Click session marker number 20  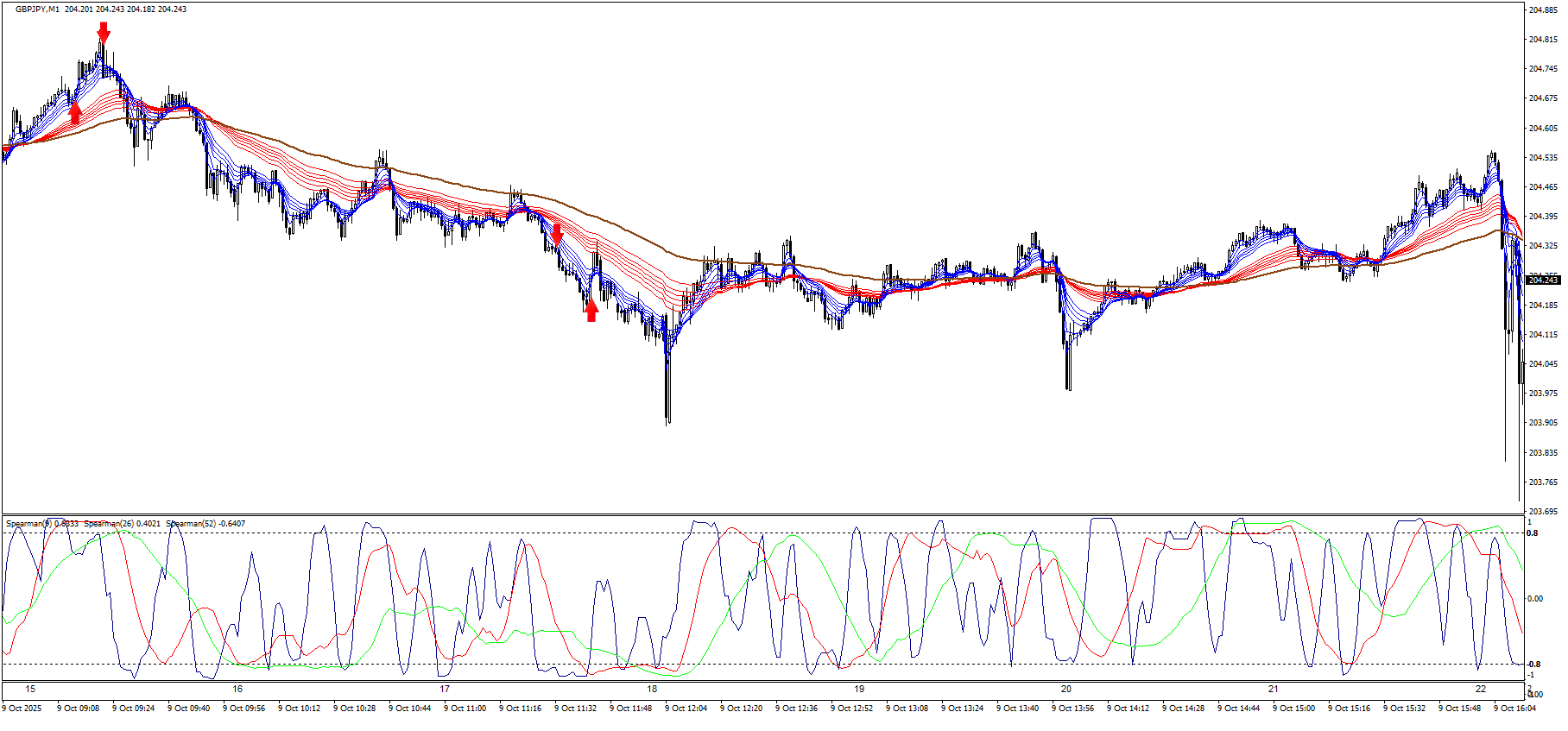(x=1066, y=690)
